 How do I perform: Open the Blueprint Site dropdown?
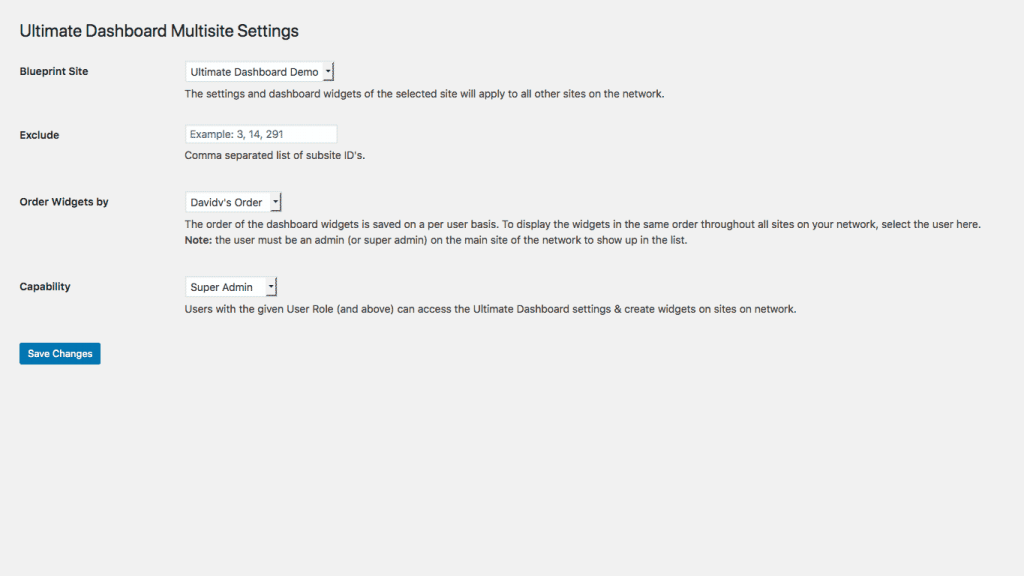coord(254,72)
